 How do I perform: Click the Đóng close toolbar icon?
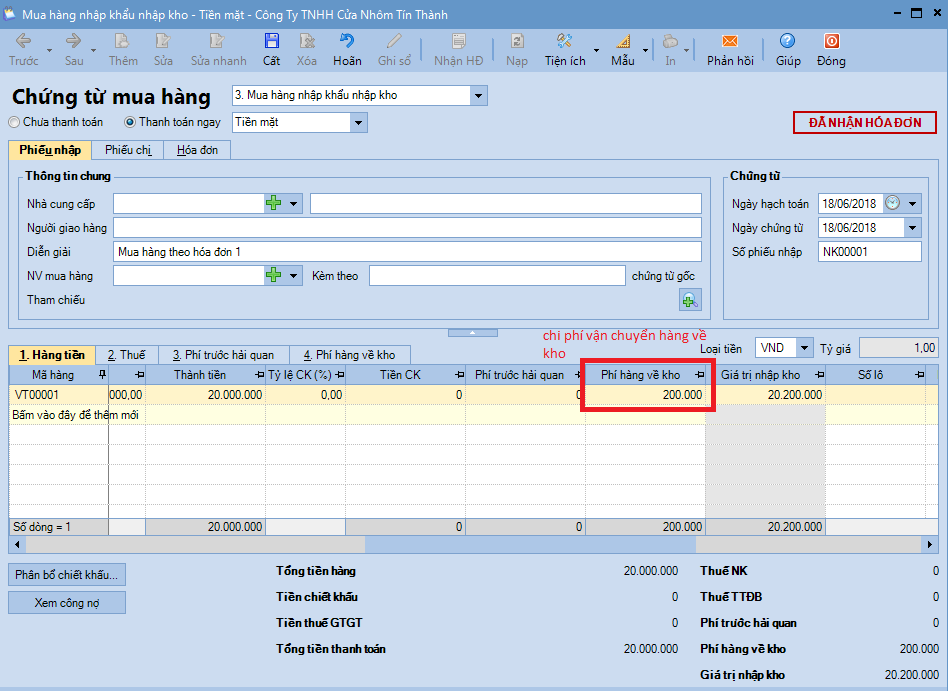point(831,41)
